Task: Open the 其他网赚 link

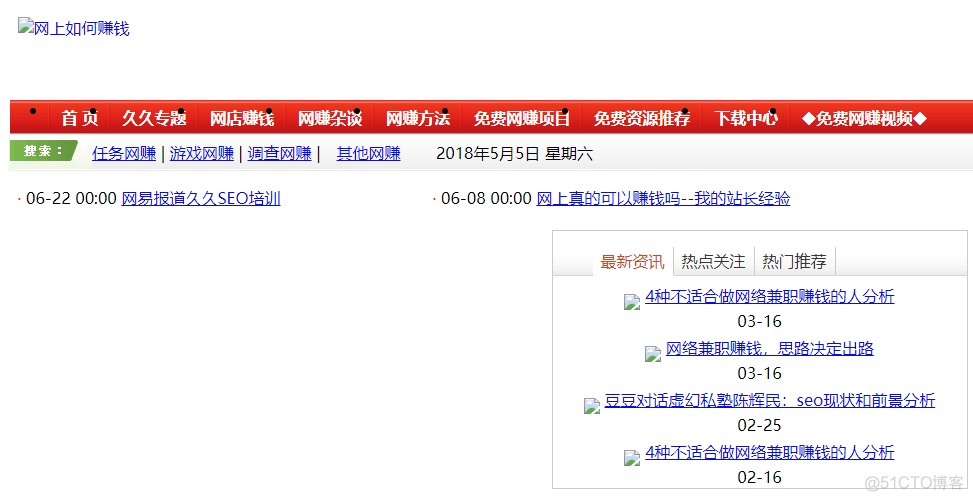Action: point(368,154)
